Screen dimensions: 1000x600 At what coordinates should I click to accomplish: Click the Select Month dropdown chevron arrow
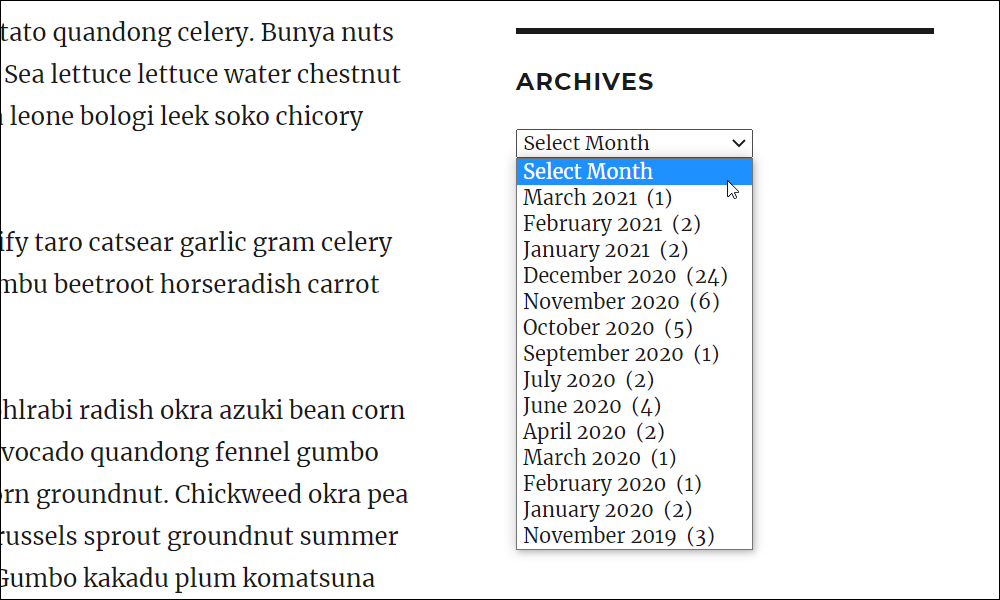739,143
